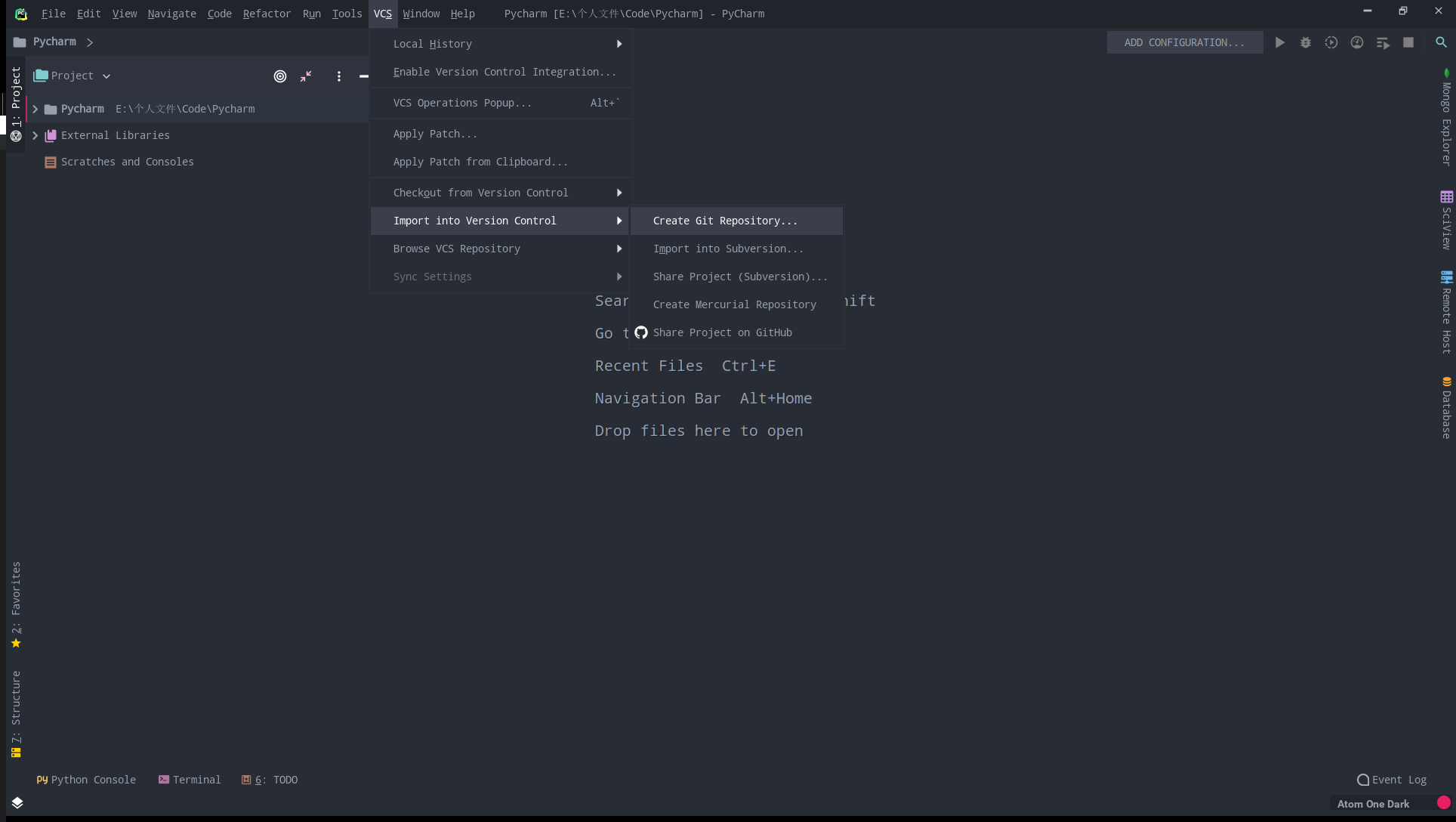Open the Code menu
This screenshot has width=1456, height=822.
220,14
